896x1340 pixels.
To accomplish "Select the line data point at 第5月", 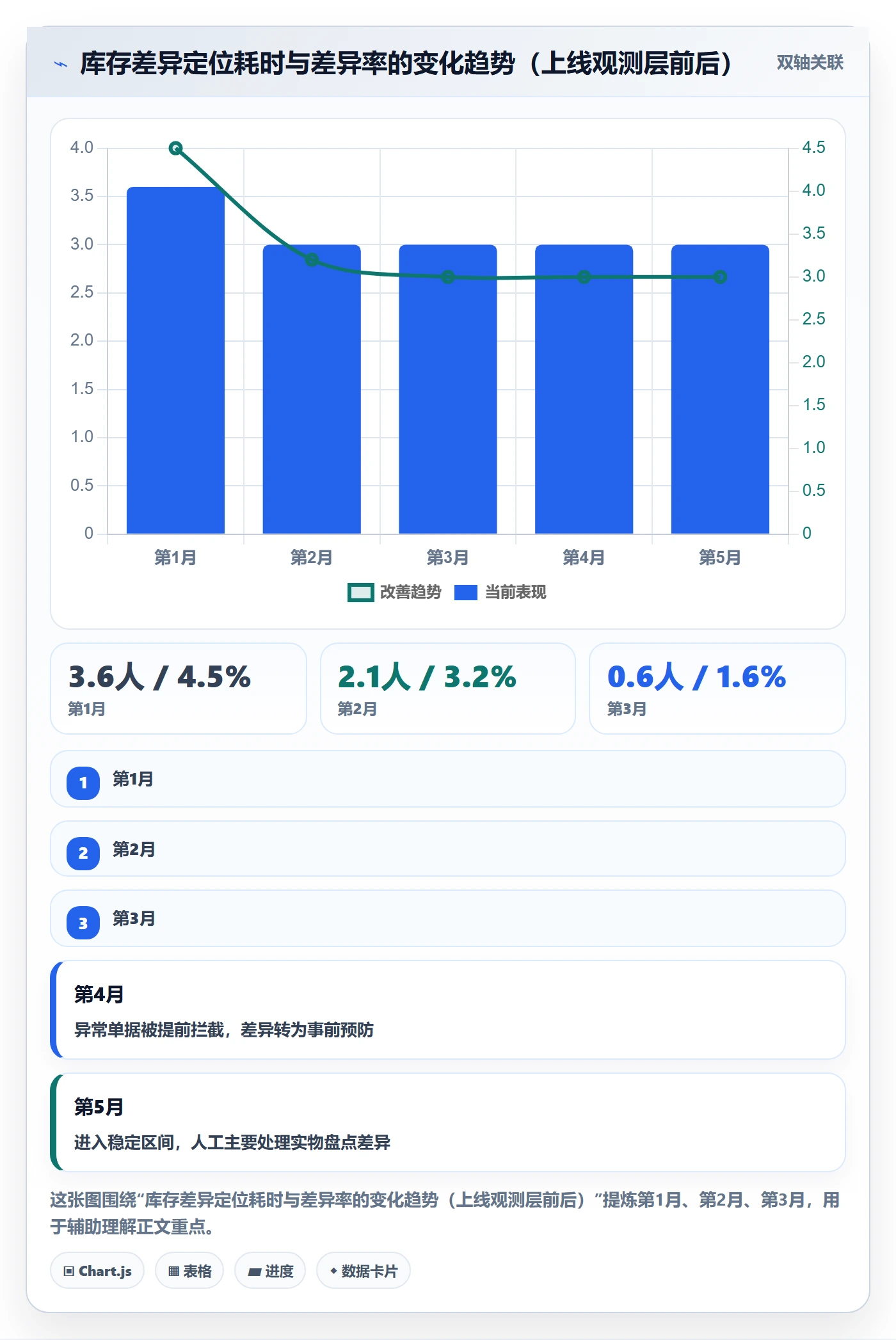I will click(720, 277).
